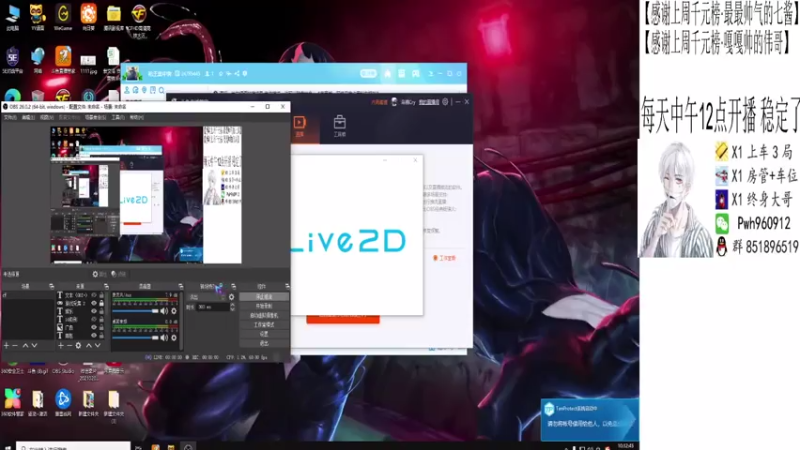Open scene transitions panel dock menu icon
Image resolution: width=800 pixels, height=450 pixels.
[x=233, y=286]
